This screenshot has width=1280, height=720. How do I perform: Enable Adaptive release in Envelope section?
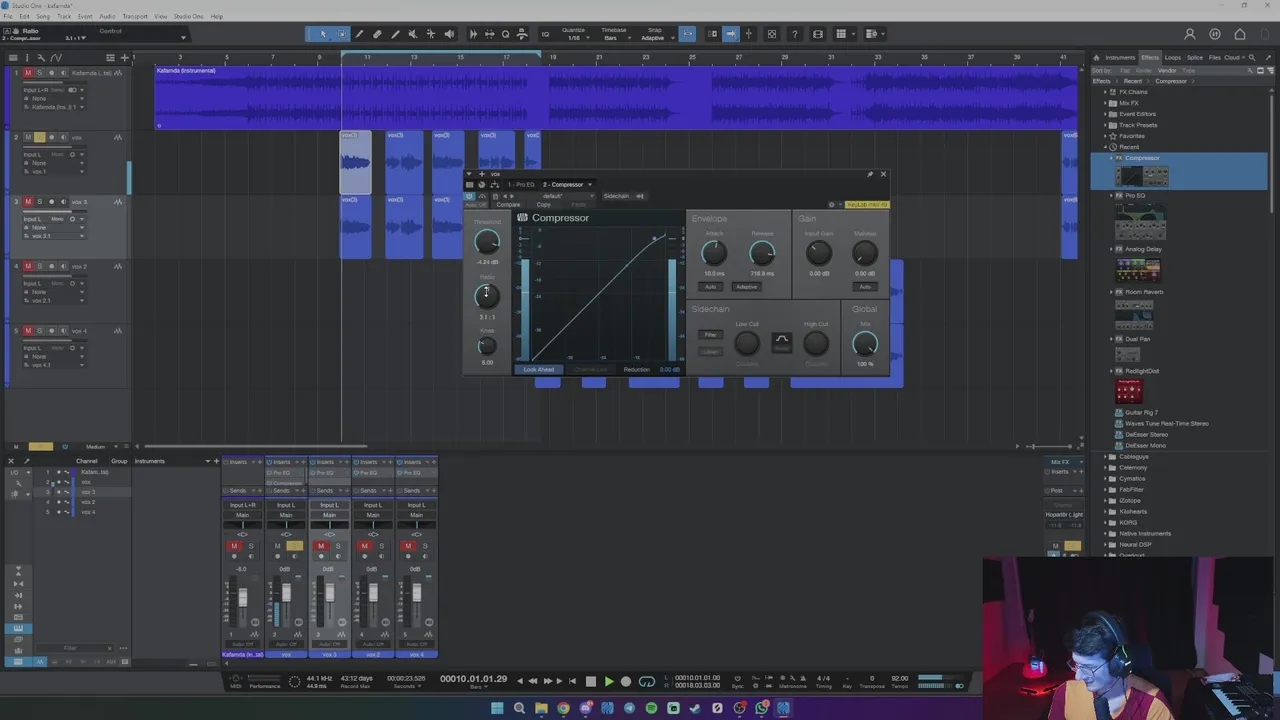[747, 287]
